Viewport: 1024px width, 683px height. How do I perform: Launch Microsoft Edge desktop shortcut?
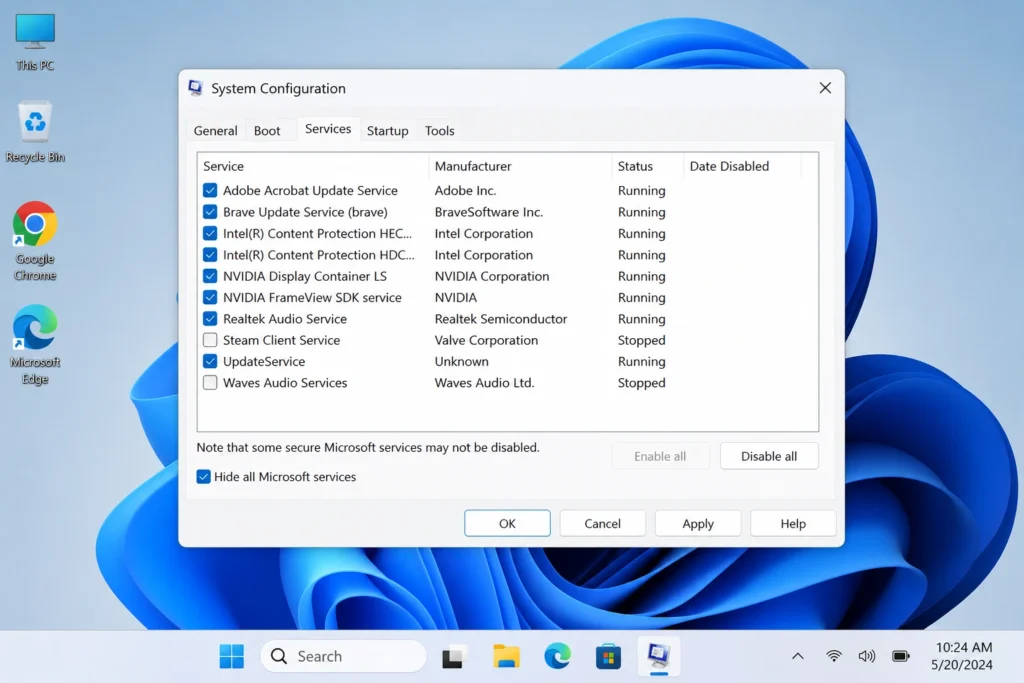pyautogui.click(x=35, y=344)
